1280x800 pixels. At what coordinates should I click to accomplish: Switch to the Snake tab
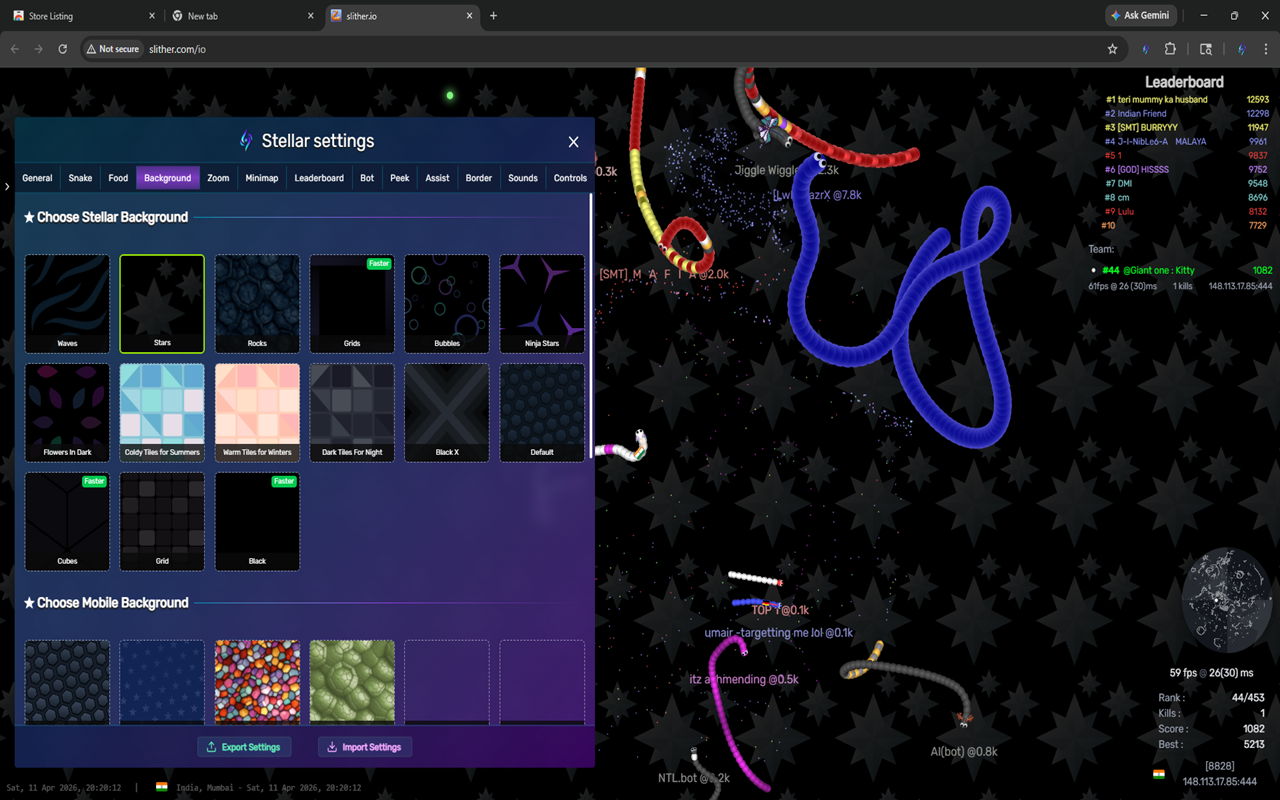(x=80, y=178)
